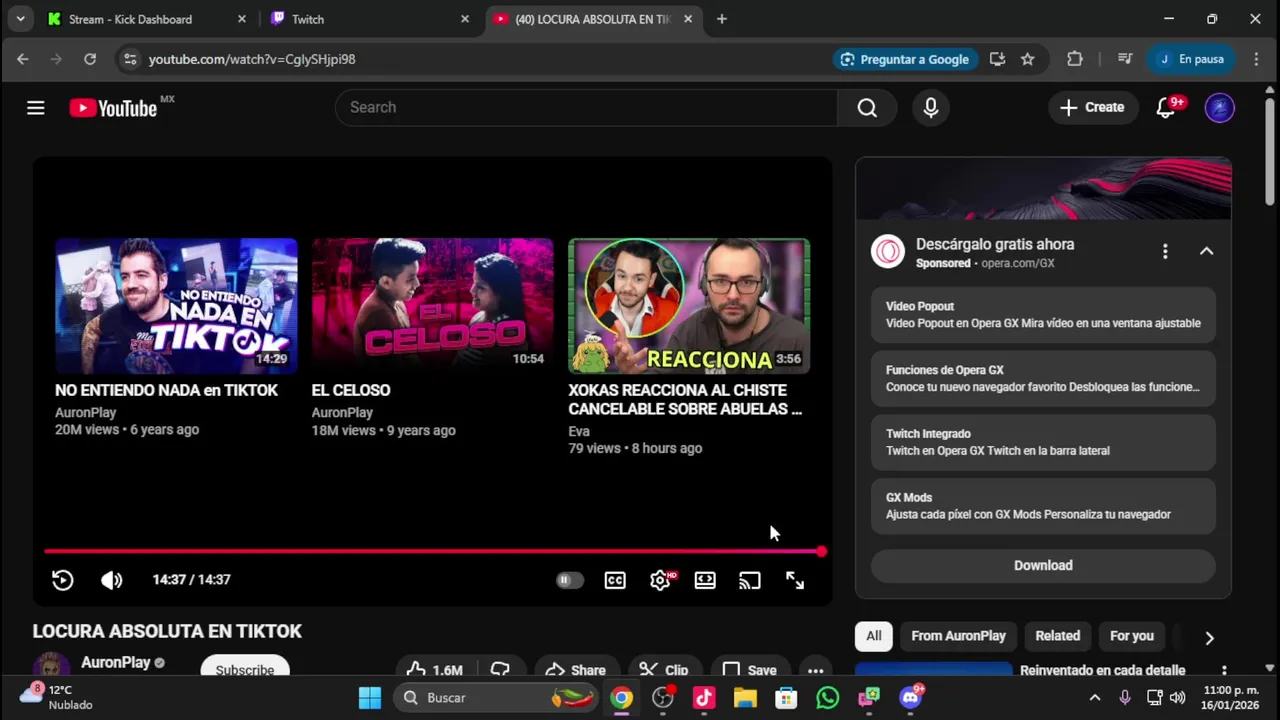The width and height of the screenshot is (1280, 720).
Task: Open Chrome three-dot menu
Action: [x=1256, y=59]
